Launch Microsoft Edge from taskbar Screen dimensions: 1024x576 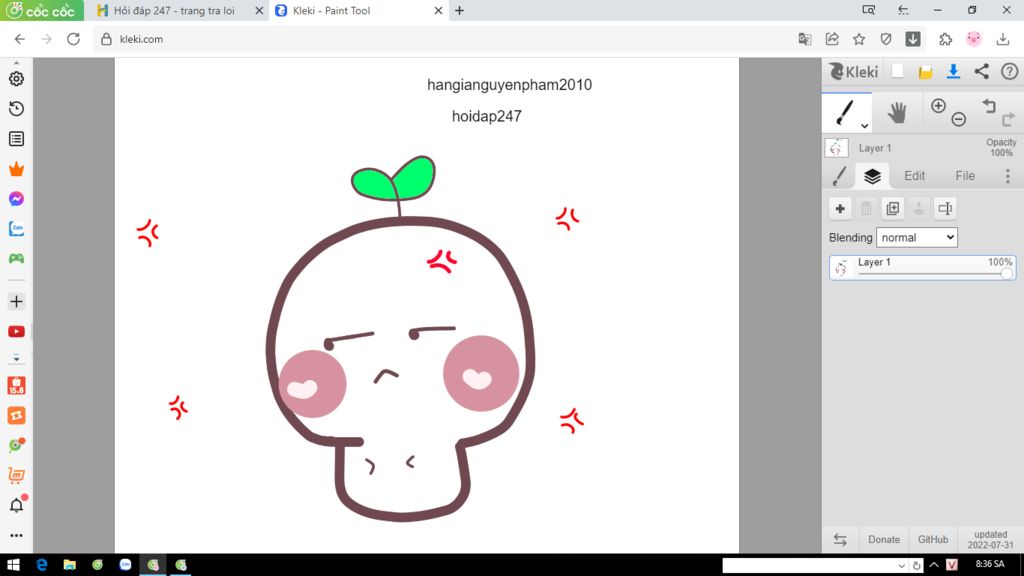[x=42, y=565]
